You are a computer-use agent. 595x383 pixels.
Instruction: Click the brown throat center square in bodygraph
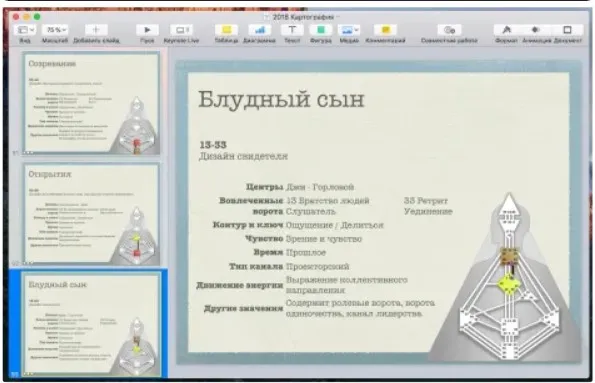tap(509, 255)
